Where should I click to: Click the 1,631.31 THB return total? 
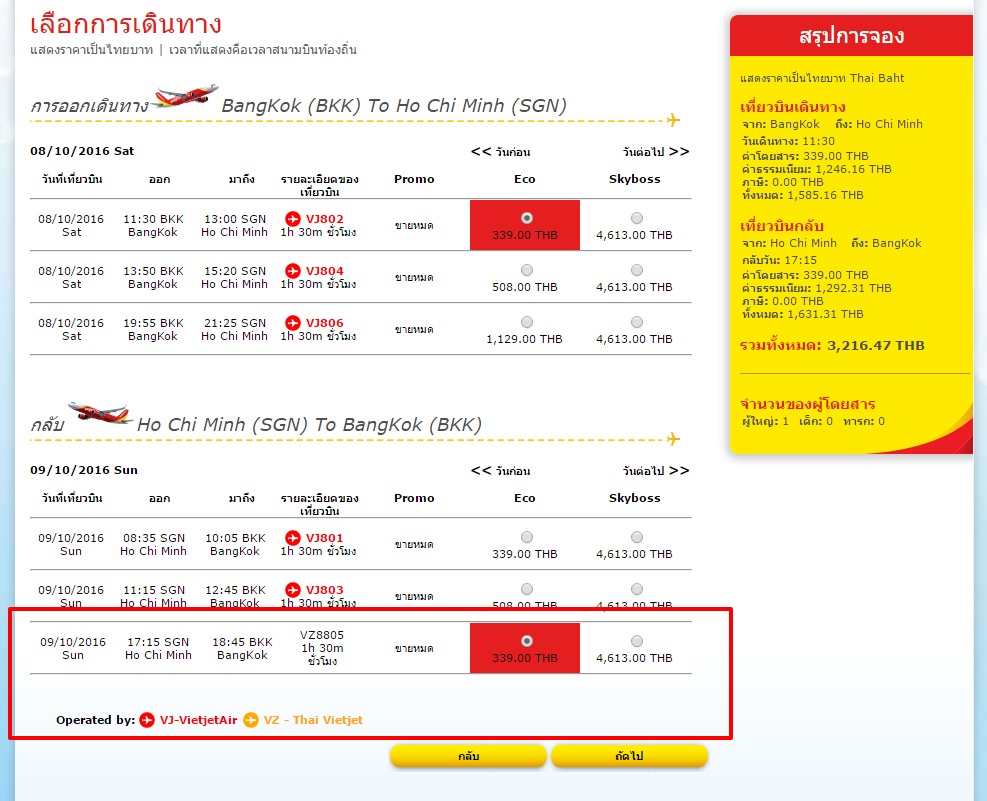(x=825, y=314)
